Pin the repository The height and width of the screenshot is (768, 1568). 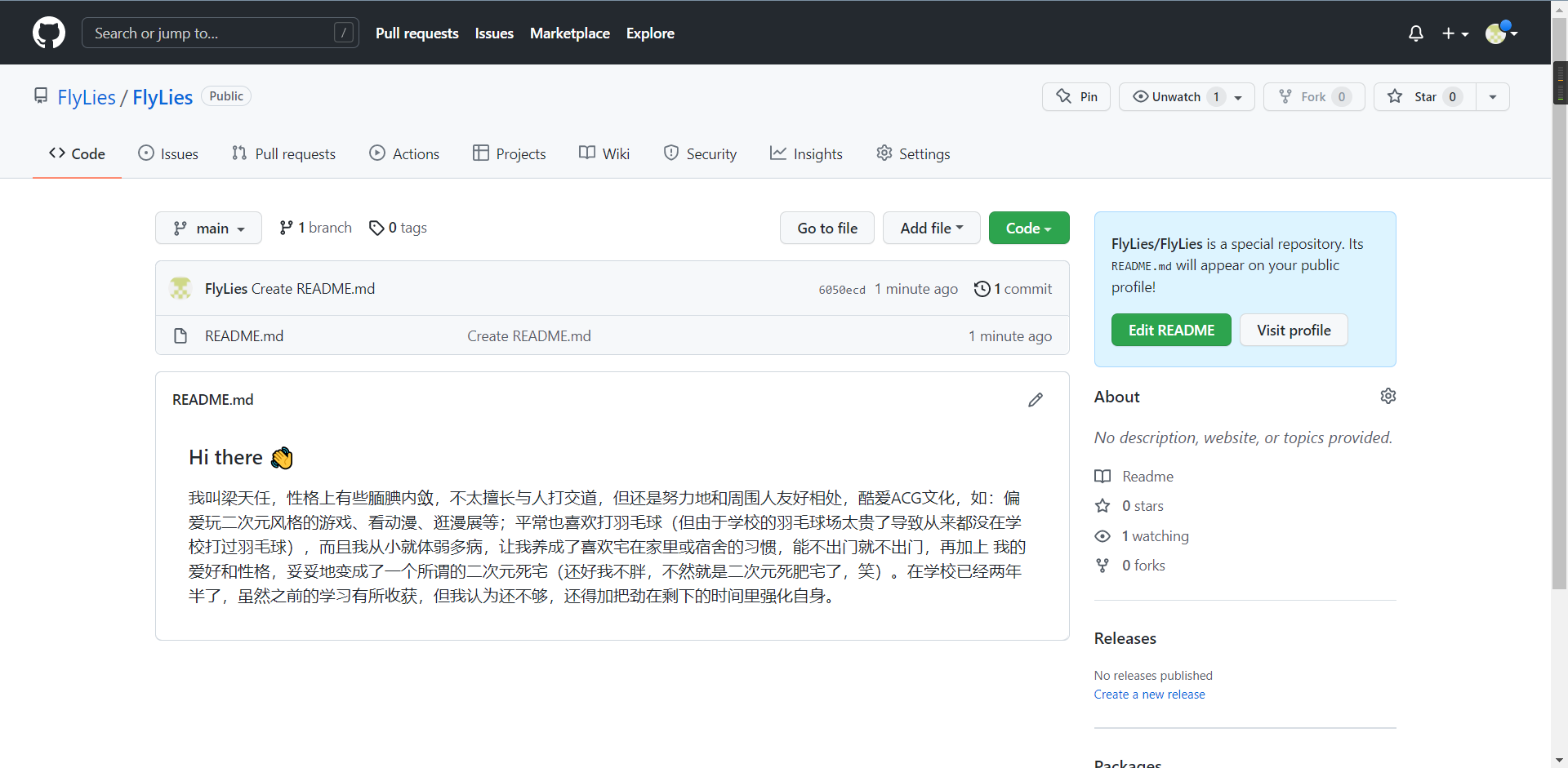(x=1076, y=96)
